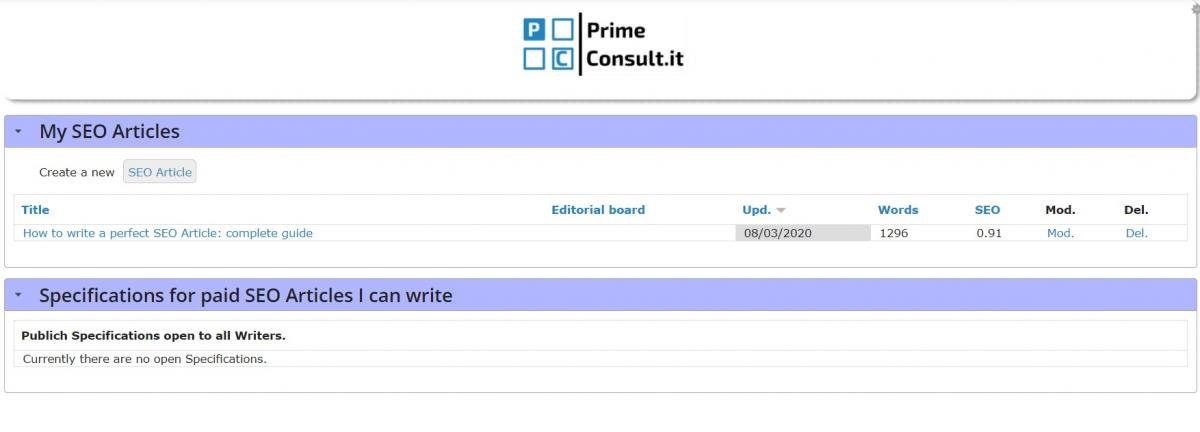Select the 0.91 SEO score cell
Screen dimensions: 1200x432
(1003, 233)
